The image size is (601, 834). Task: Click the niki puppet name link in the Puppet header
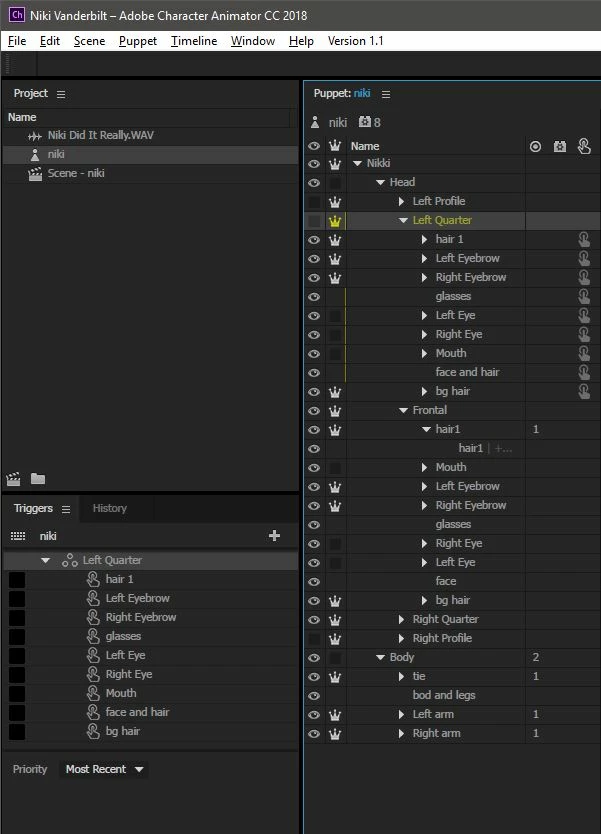point(362,93)
